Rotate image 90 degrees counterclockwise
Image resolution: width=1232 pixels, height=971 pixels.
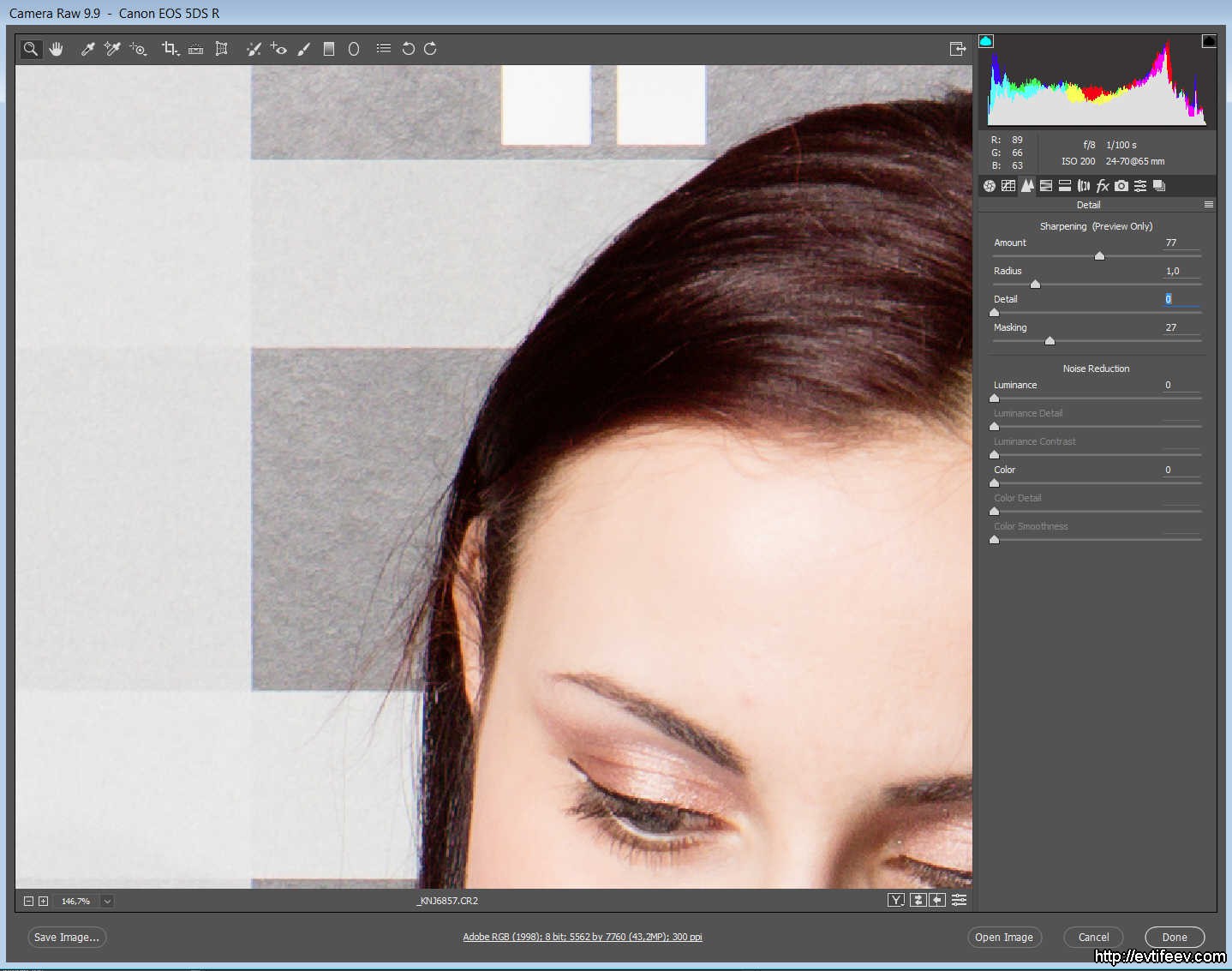pyautogui.click(x=409, y=49)
